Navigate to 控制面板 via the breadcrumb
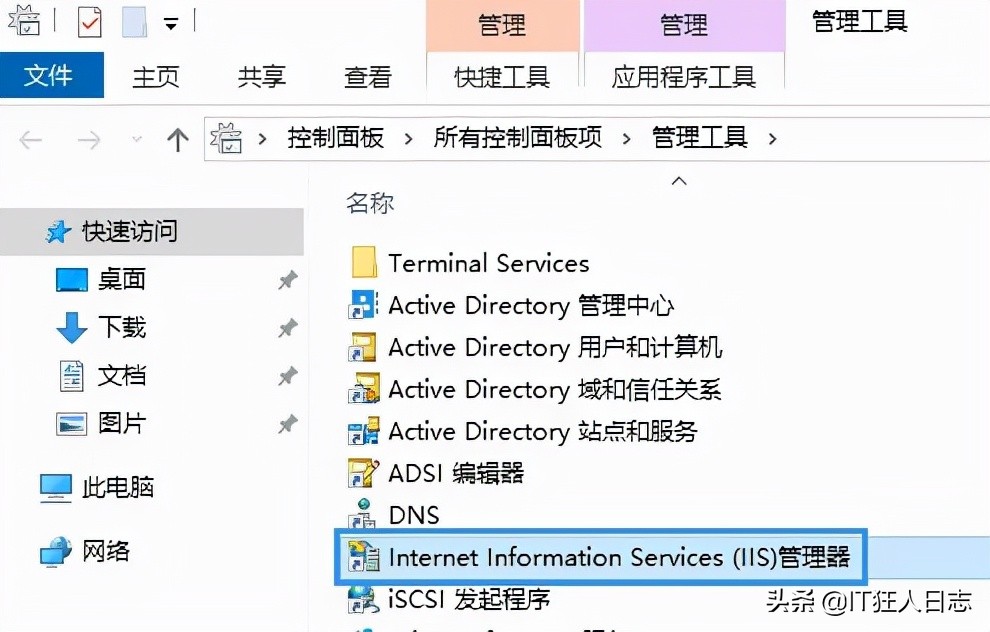The width and height of the screenshot is (990, 632). tap(335, 139)
